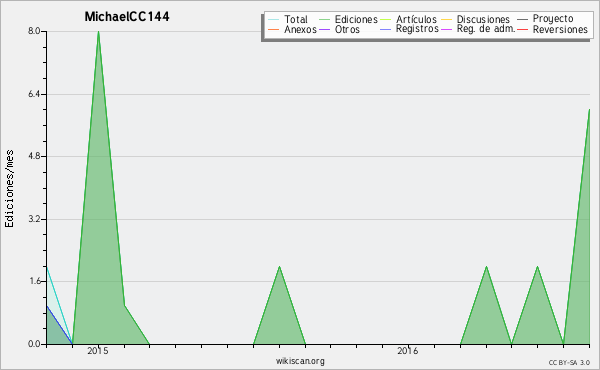This screenshot has width=600, height=370.
Task: Click the cyan Total color line in legend
Action: tap(274, 19)
